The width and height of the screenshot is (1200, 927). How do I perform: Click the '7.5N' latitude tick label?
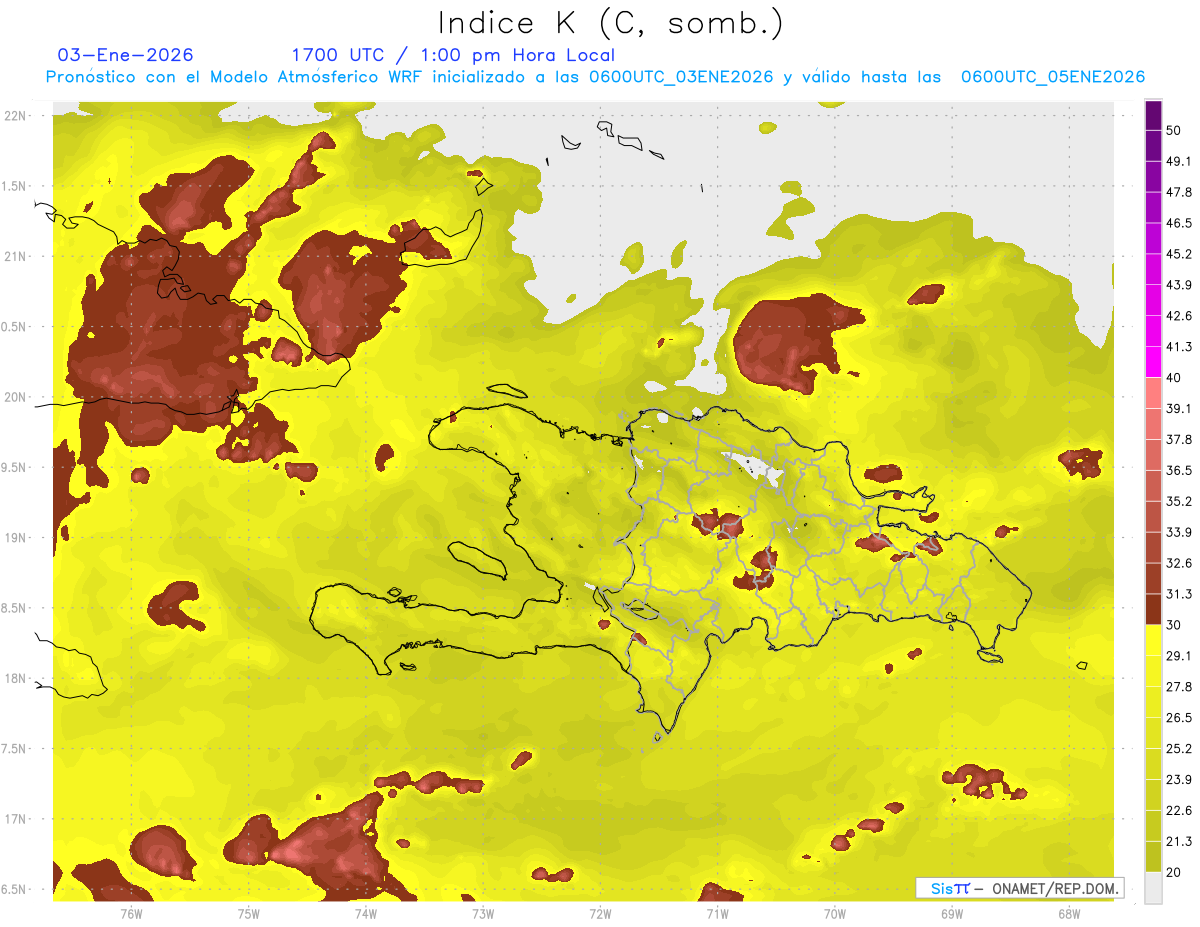15,749
